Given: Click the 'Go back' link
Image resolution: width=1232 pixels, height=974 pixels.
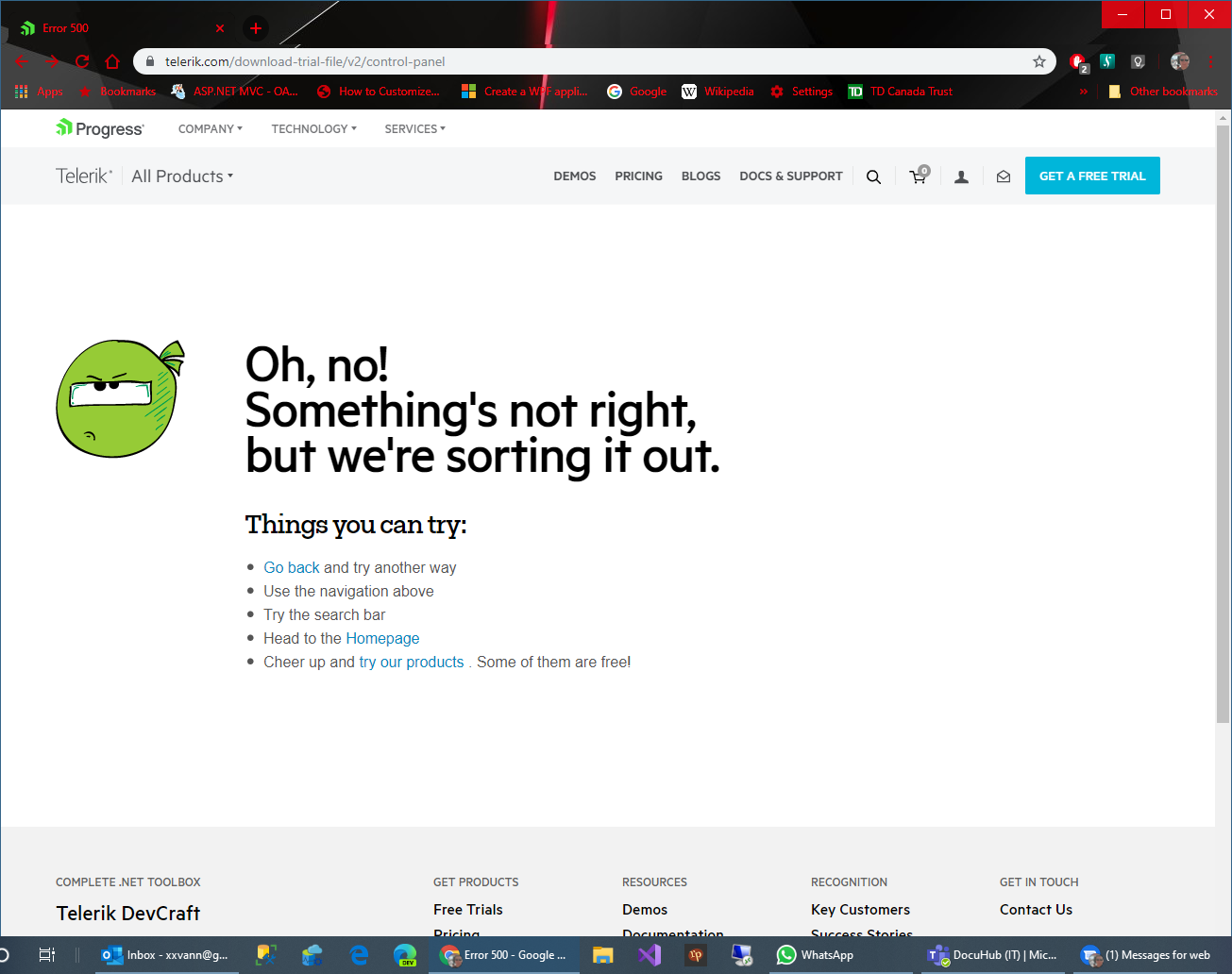Looking at the screenshot, I should pos(292,567).
